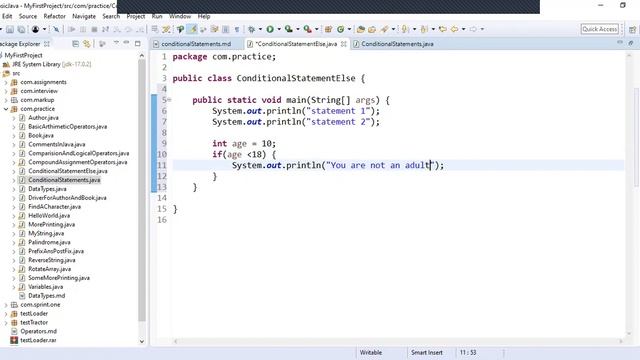640x360 pixels.
Task: Click the editor horizontal scrollbar
Action: coord(398,341)
